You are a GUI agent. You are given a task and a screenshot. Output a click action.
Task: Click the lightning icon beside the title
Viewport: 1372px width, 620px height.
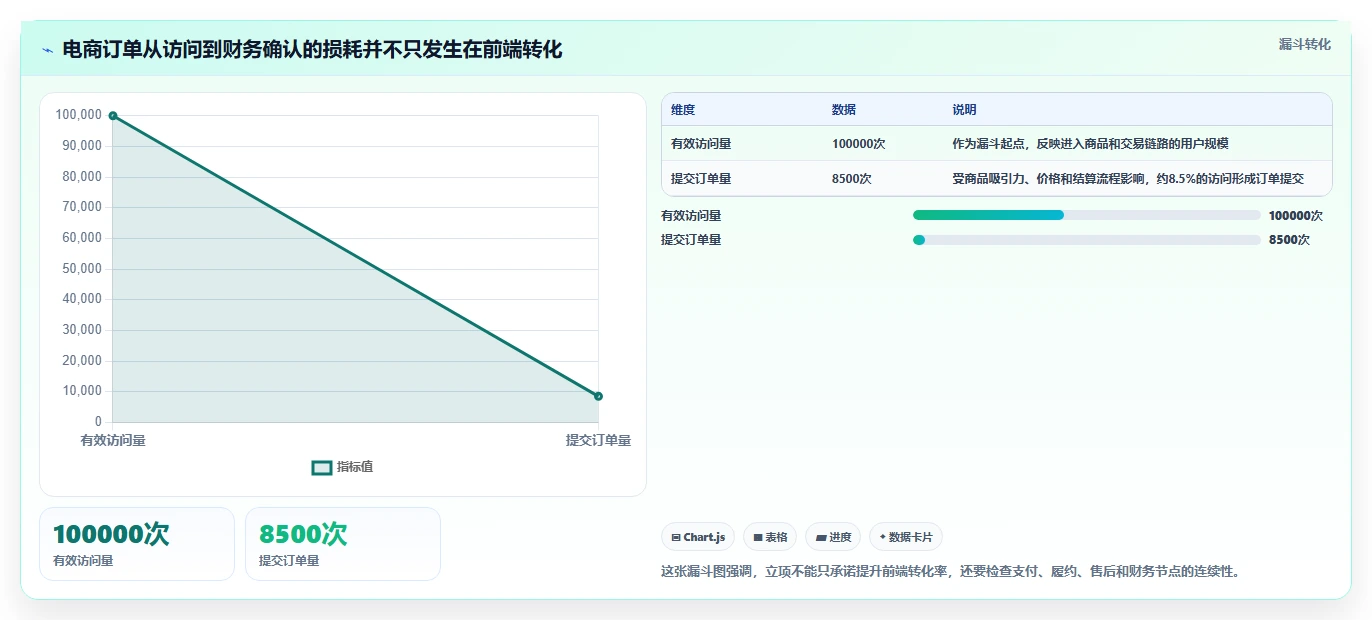(47, 49)
